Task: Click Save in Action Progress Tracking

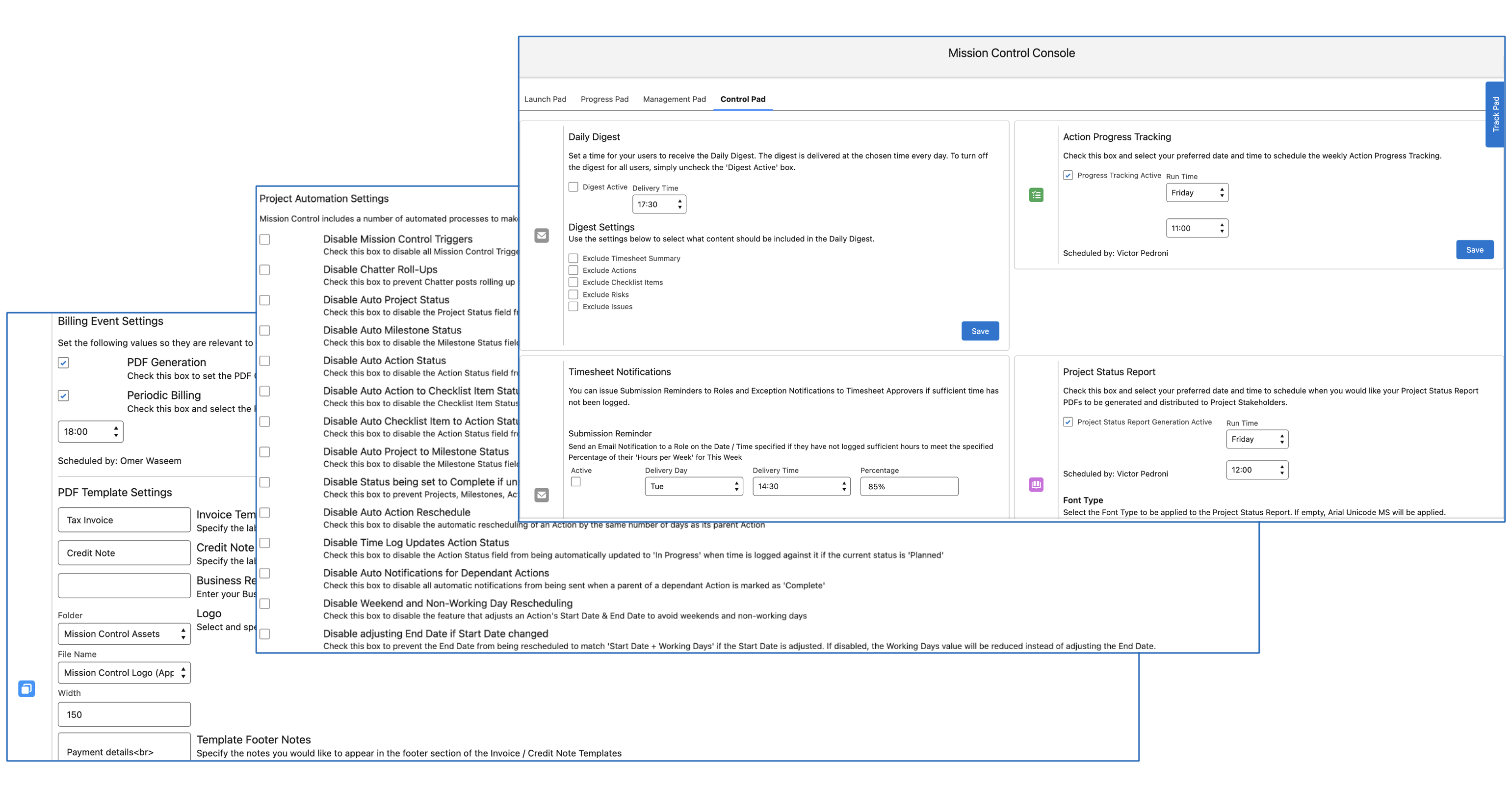Action: (x=1474, y=249)
